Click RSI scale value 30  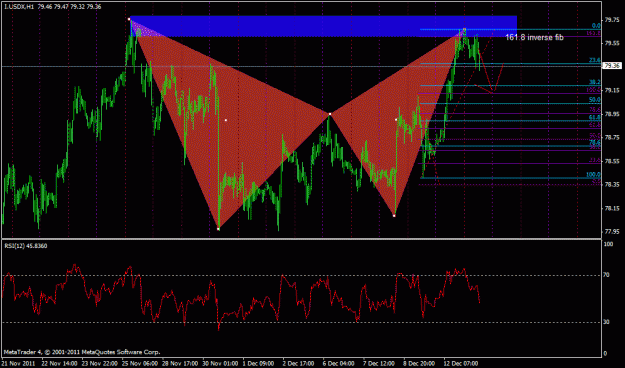[607, 322]
